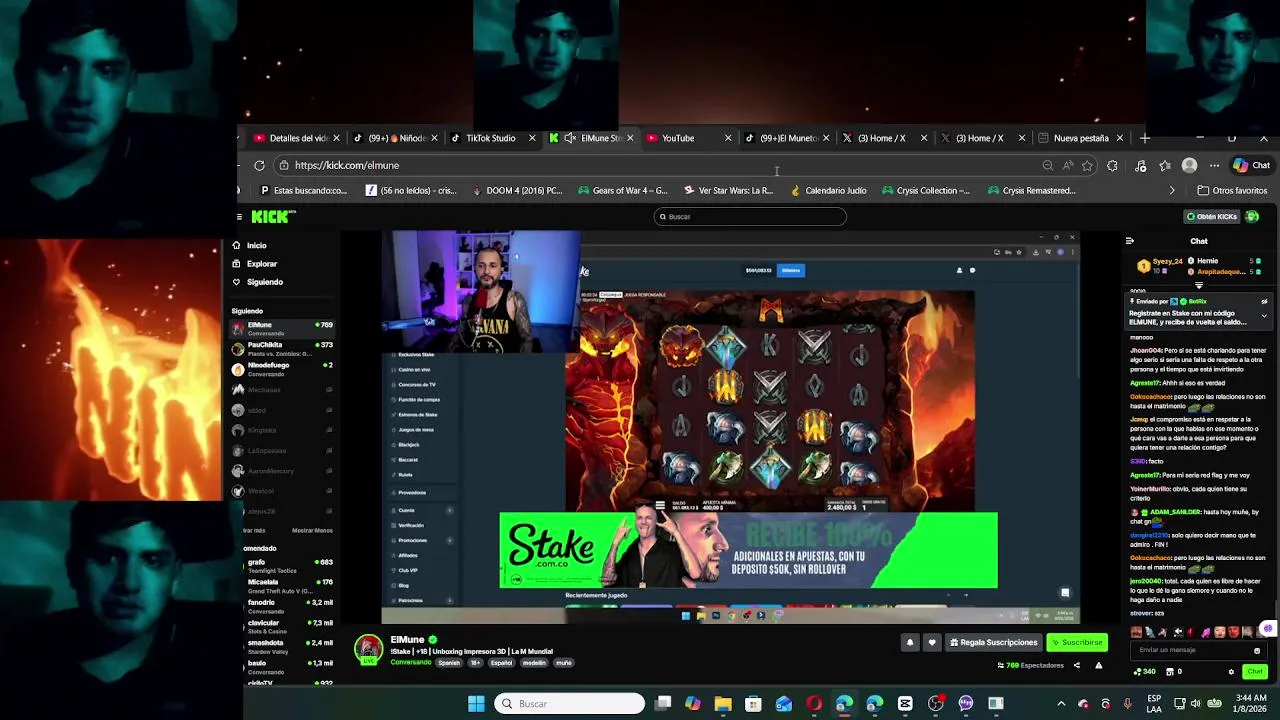Screen dimensions: 1280x720
Task: Collapse the chat panel using the arrow icon
Action: click(x=1130, y=241)
